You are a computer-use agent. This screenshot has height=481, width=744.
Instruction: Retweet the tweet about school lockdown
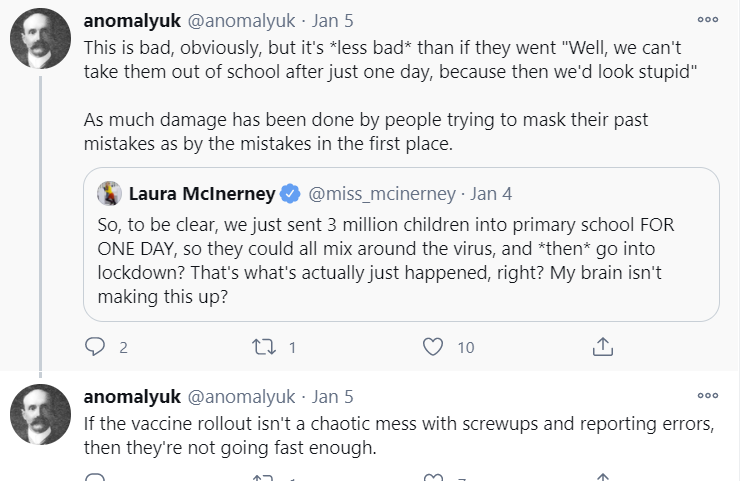click(x=264, y=347)
